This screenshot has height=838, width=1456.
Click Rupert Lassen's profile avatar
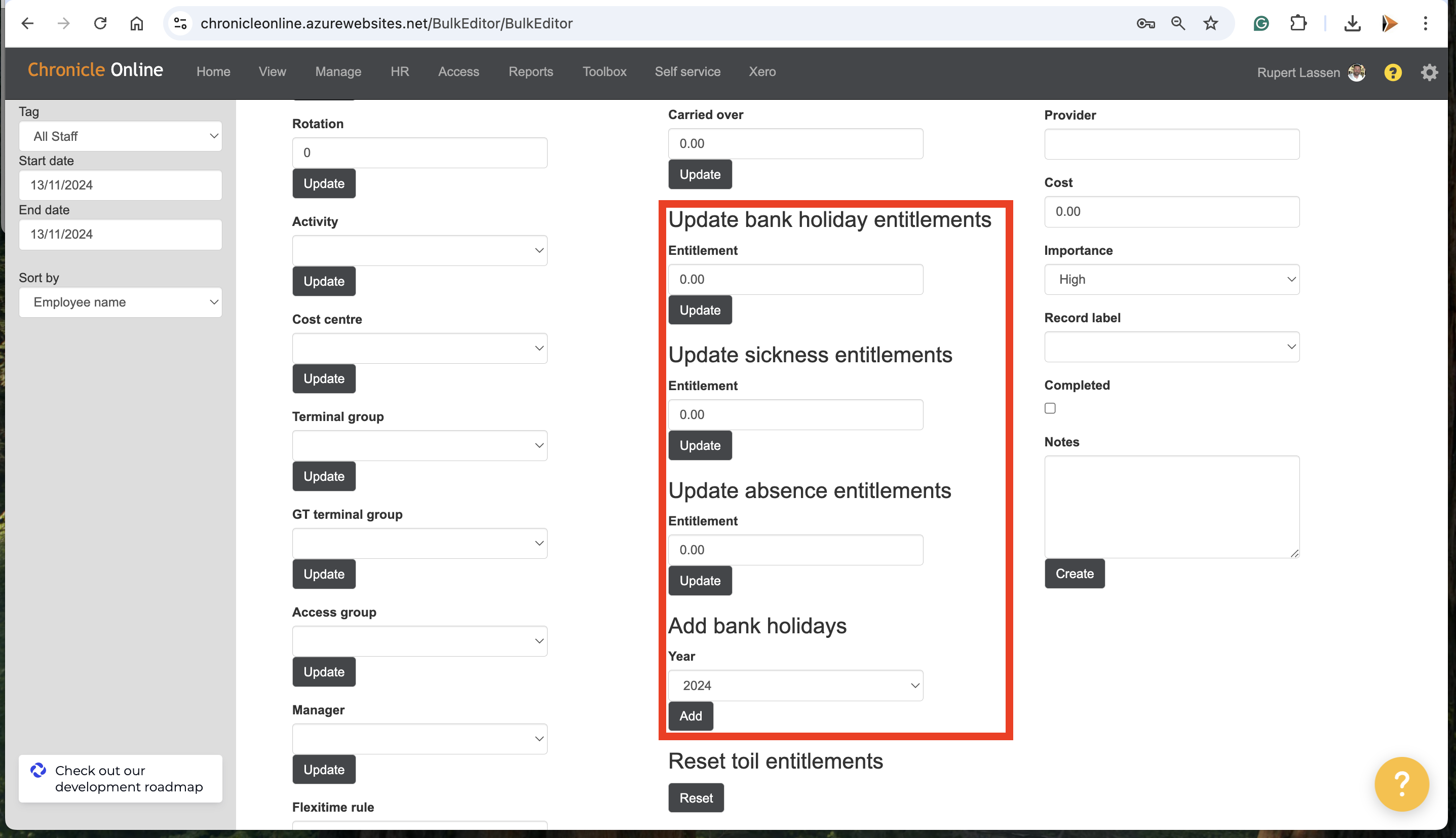pos(1356,72)
